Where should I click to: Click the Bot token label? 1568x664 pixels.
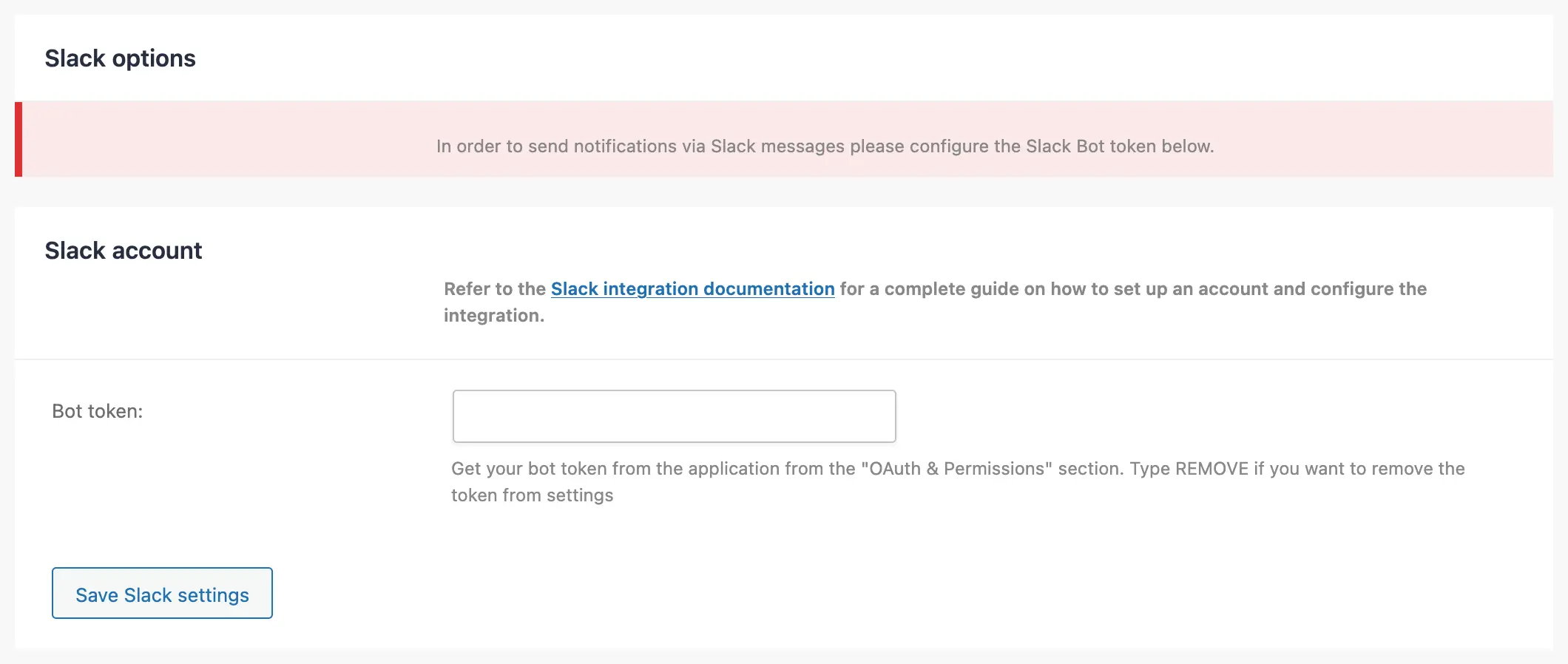pos(98,411)
